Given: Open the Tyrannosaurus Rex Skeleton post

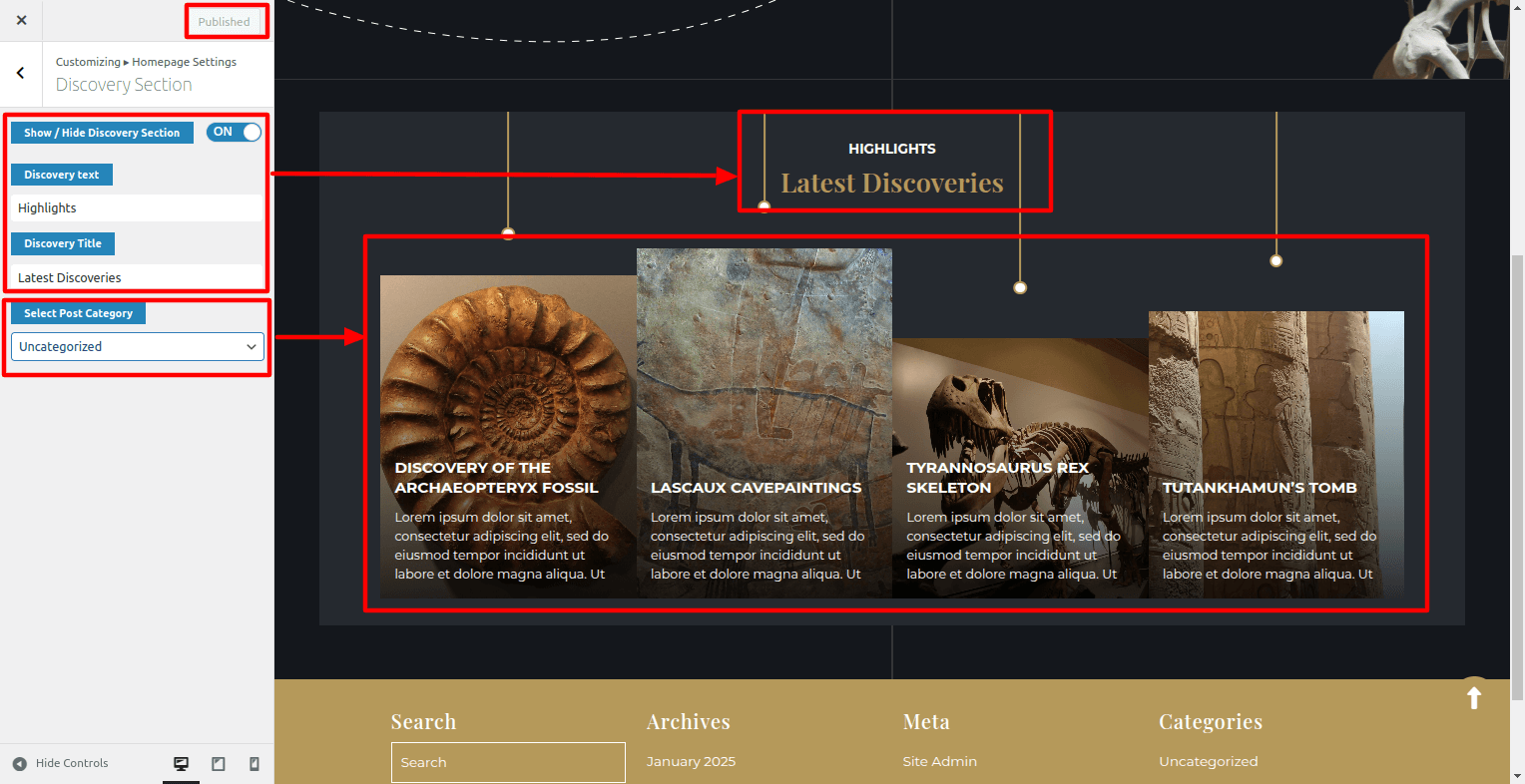Looking at the screenshot, I should [x=997, y=478].
